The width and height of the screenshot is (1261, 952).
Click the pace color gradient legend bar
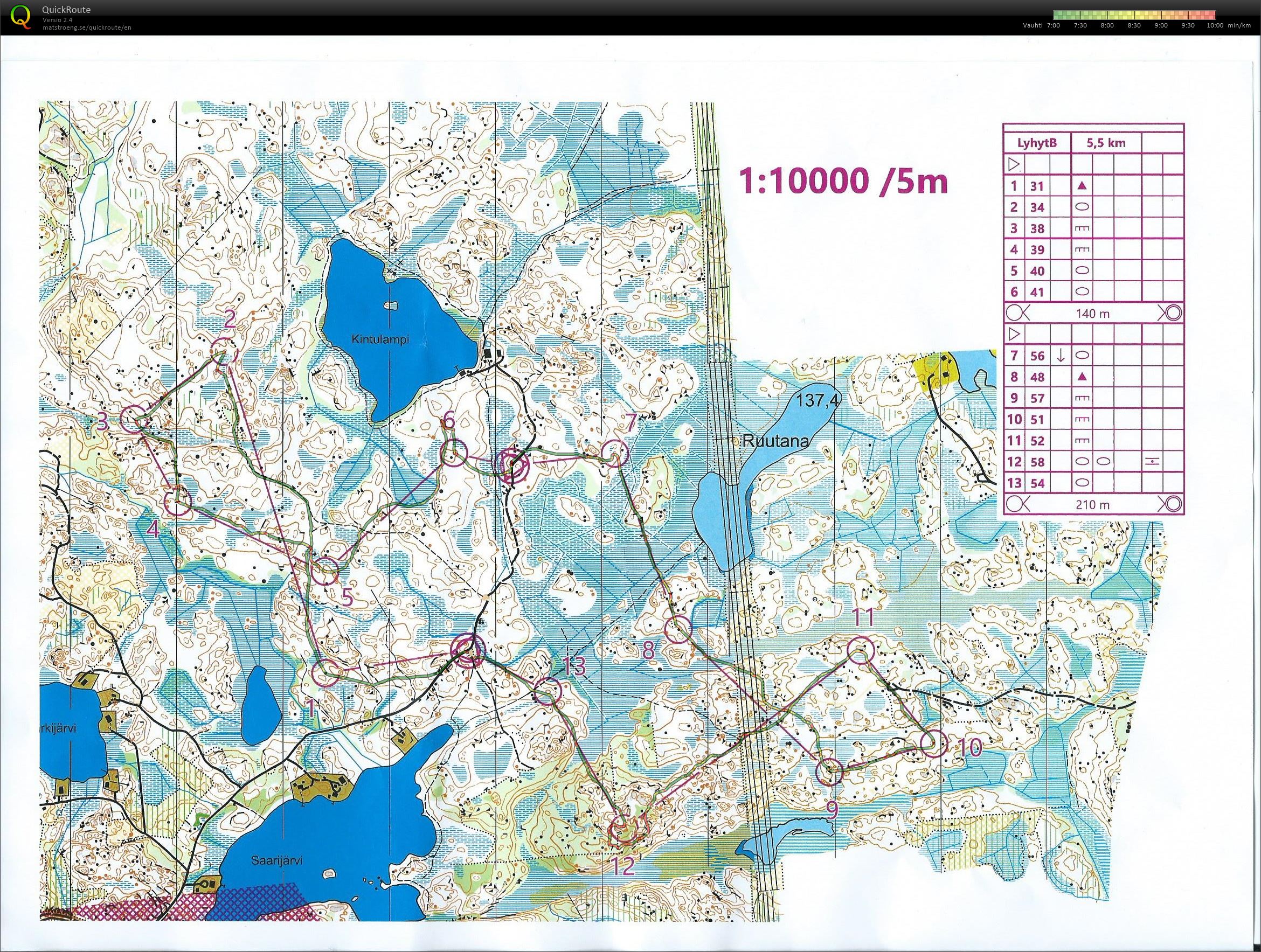pyautogui.click(x=1134, y=16)
